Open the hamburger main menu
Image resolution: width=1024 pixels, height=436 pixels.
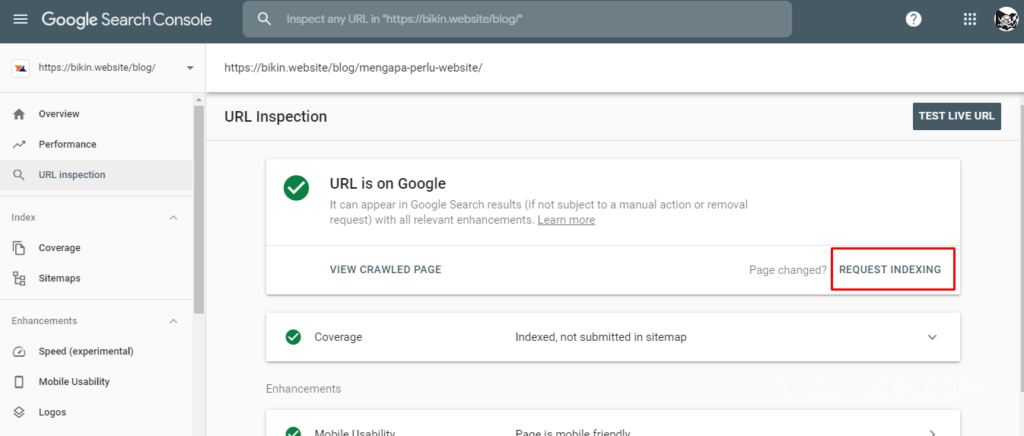tap(20, 19)
